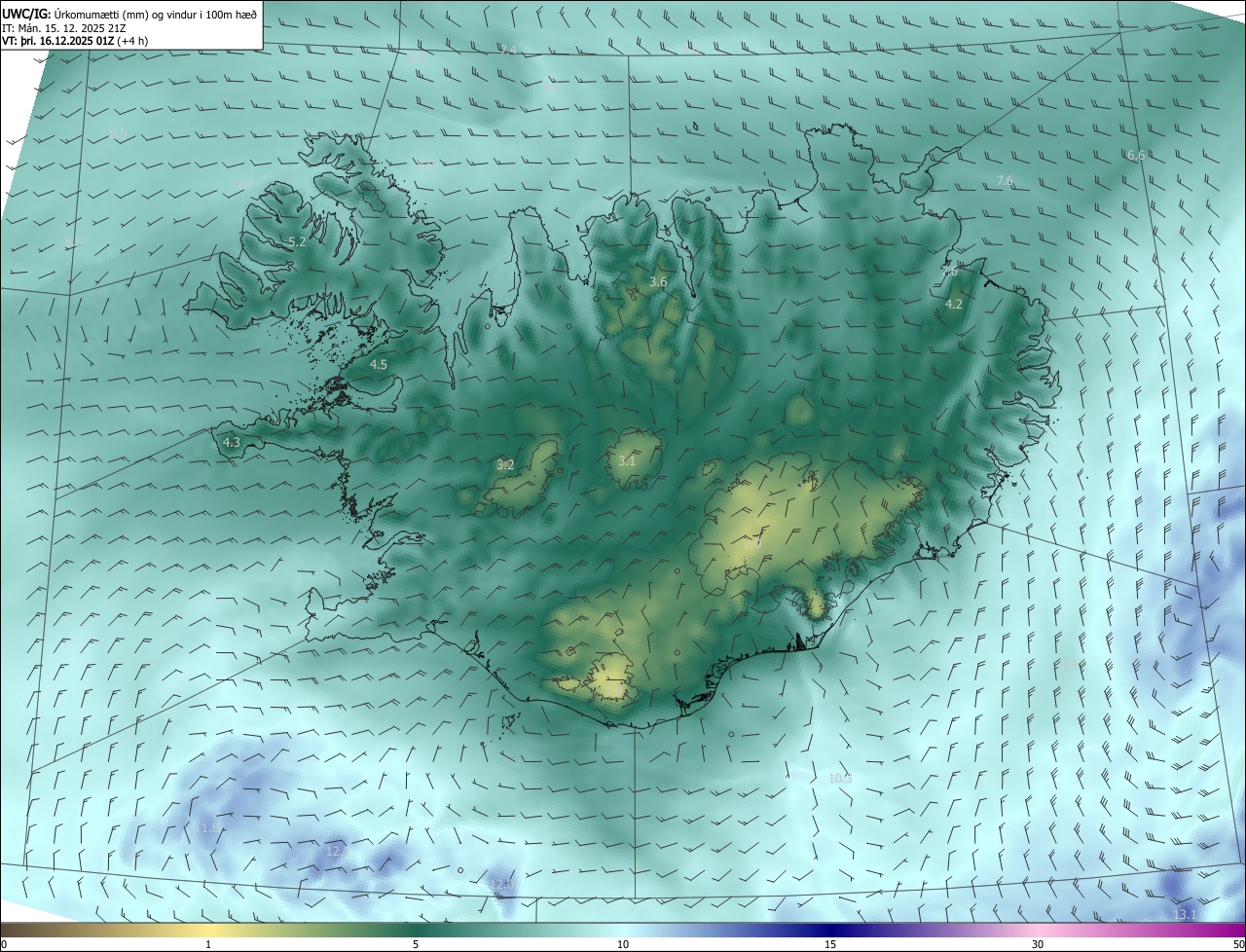
Task: Click the 12.1 value in the southwest ocean
Action: pyautogui.click(x=337, y=852)
